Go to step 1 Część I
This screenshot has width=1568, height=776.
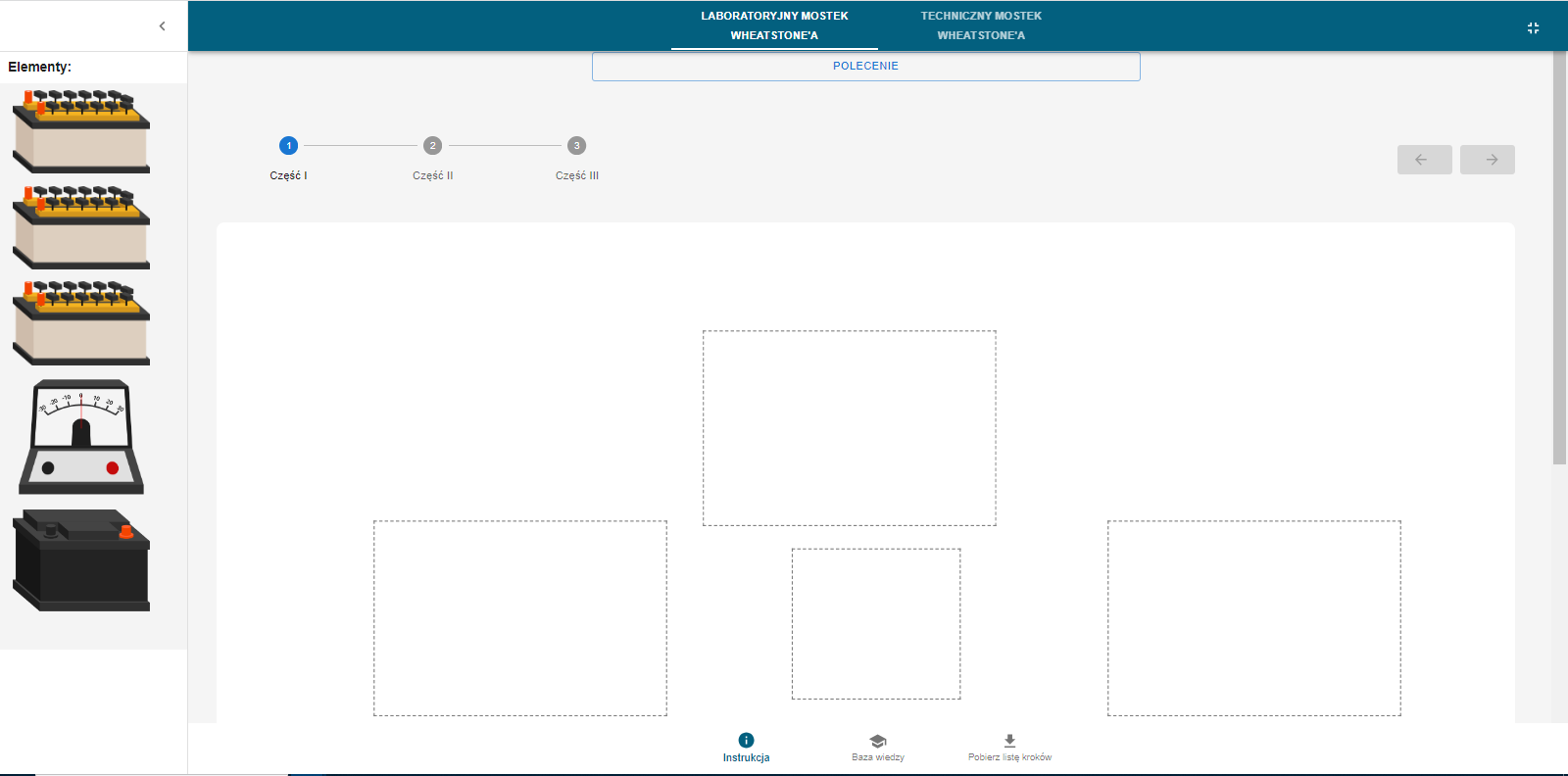pyautogui.click(x=288, y=146)
